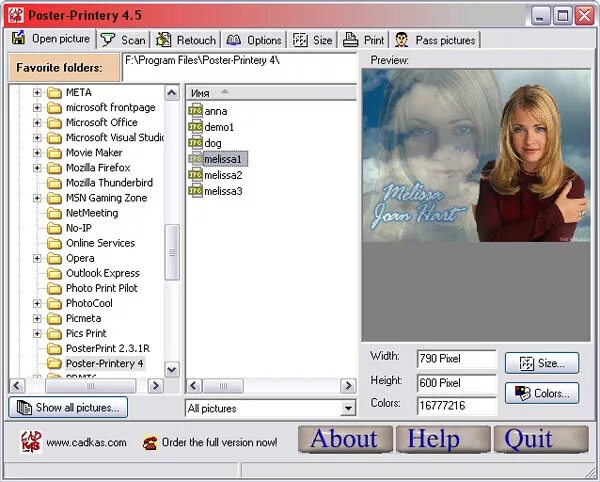Expand the Movie Maker folder

coord(37,153)
